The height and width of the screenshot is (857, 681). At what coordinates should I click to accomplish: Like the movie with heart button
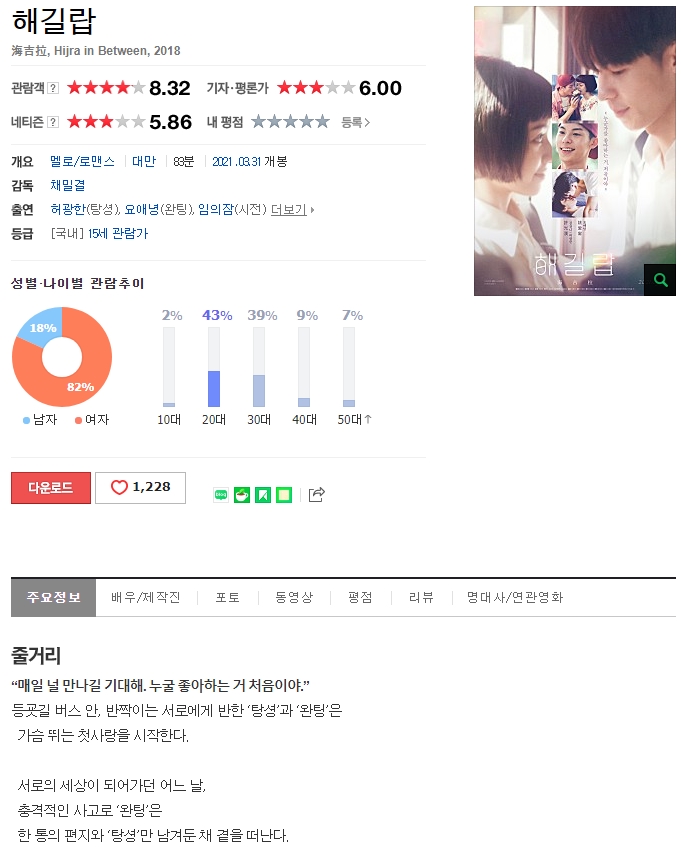140,488
